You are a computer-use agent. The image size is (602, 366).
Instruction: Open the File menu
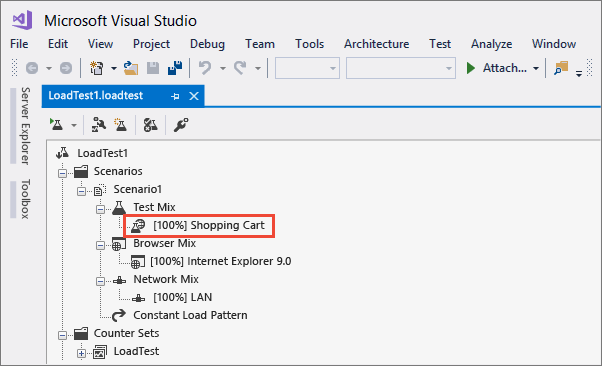pyautogui.click(x=19, y=44)
